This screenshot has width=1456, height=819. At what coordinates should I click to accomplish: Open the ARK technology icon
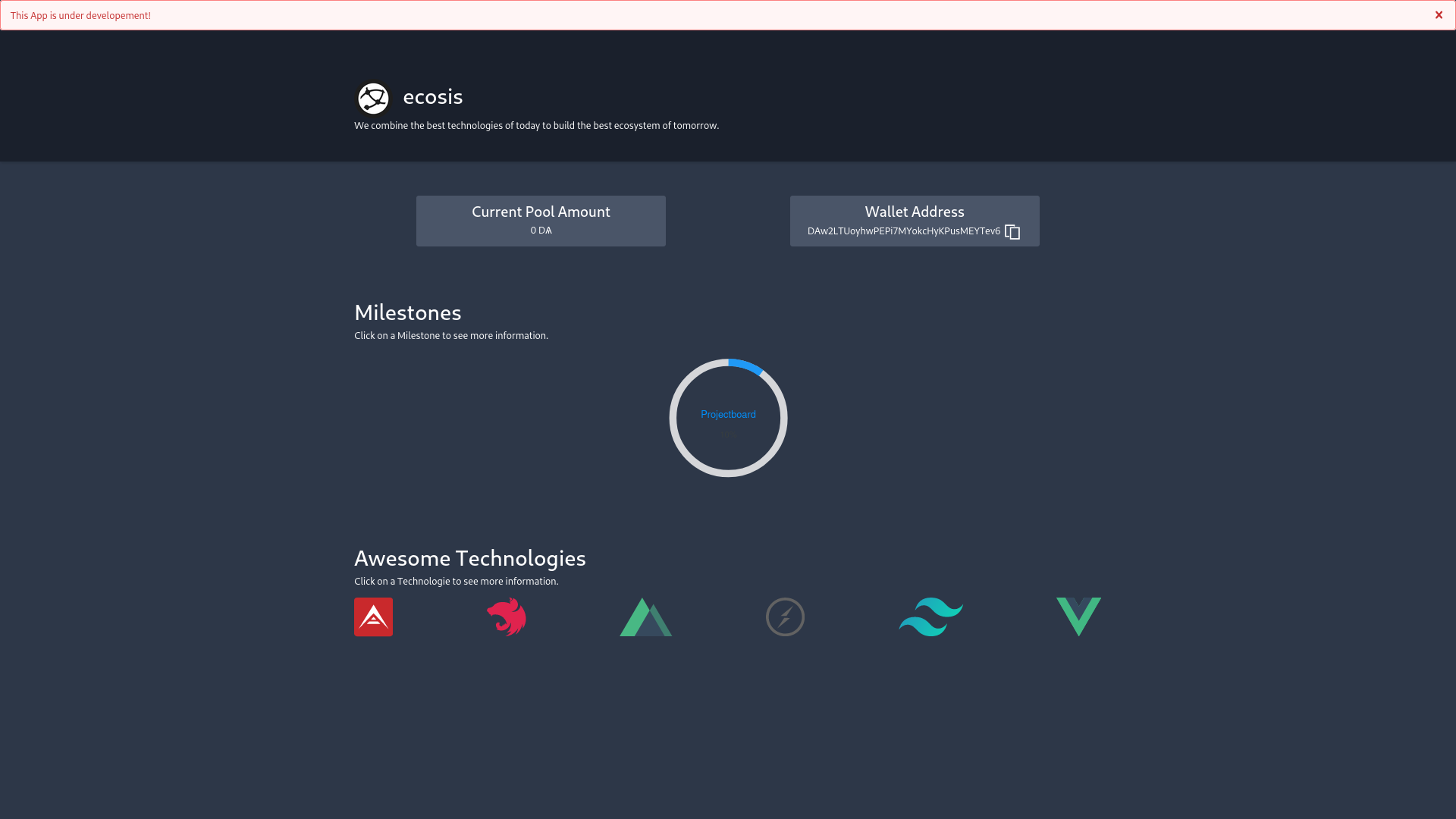pos(373,617)
